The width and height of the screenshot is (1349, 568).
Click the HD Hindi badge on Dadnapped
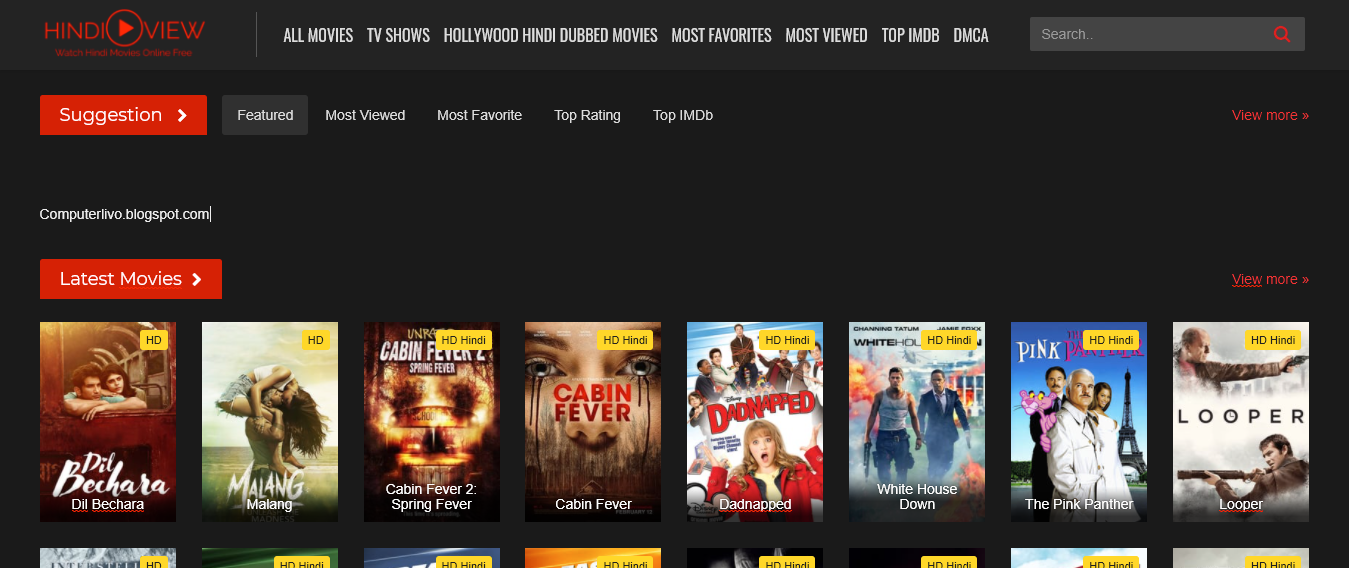[787, 340]
